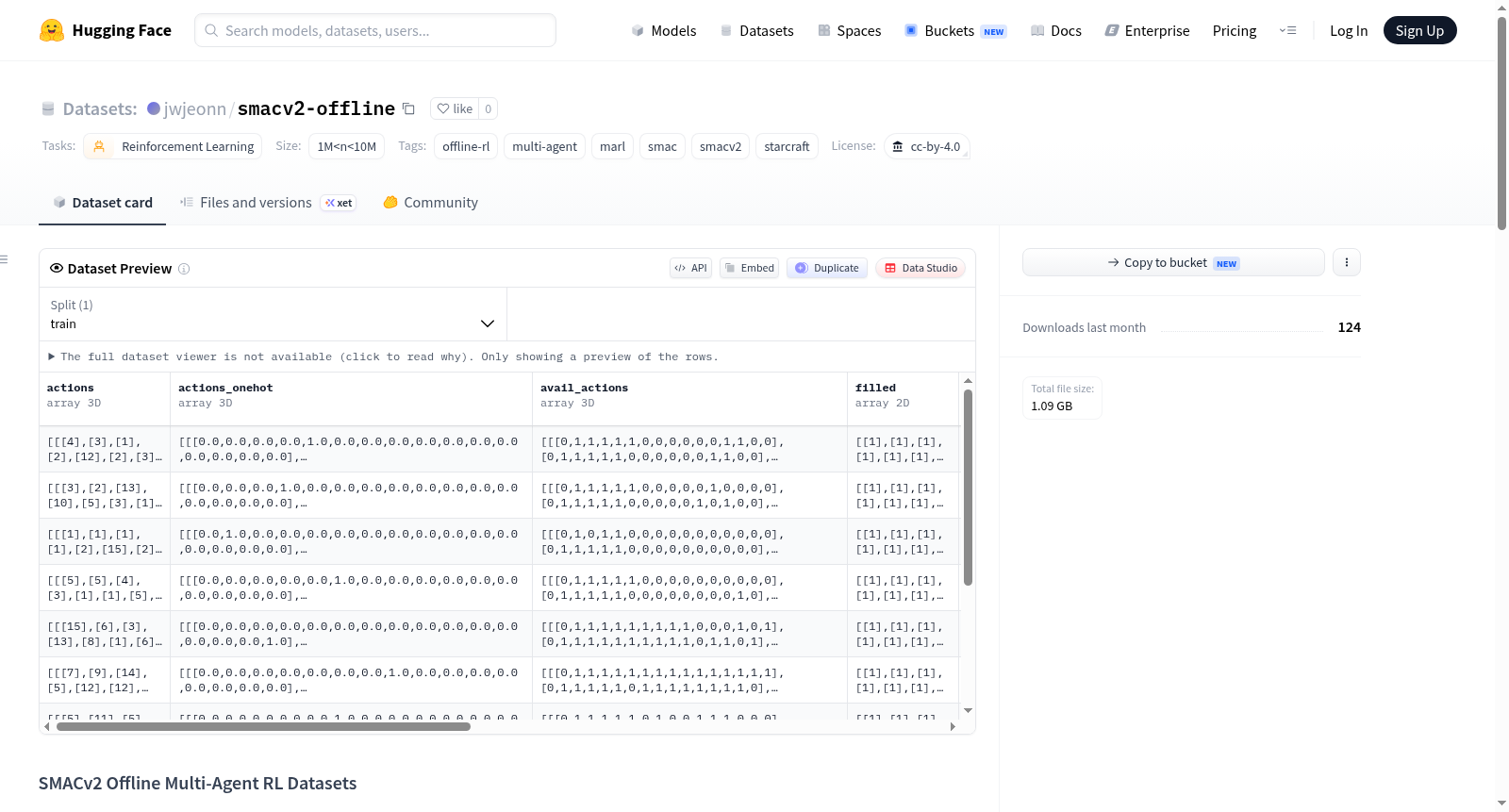Click the heart like button
Viewport: 1509px width, 812px height.
[x=455, y=108]
